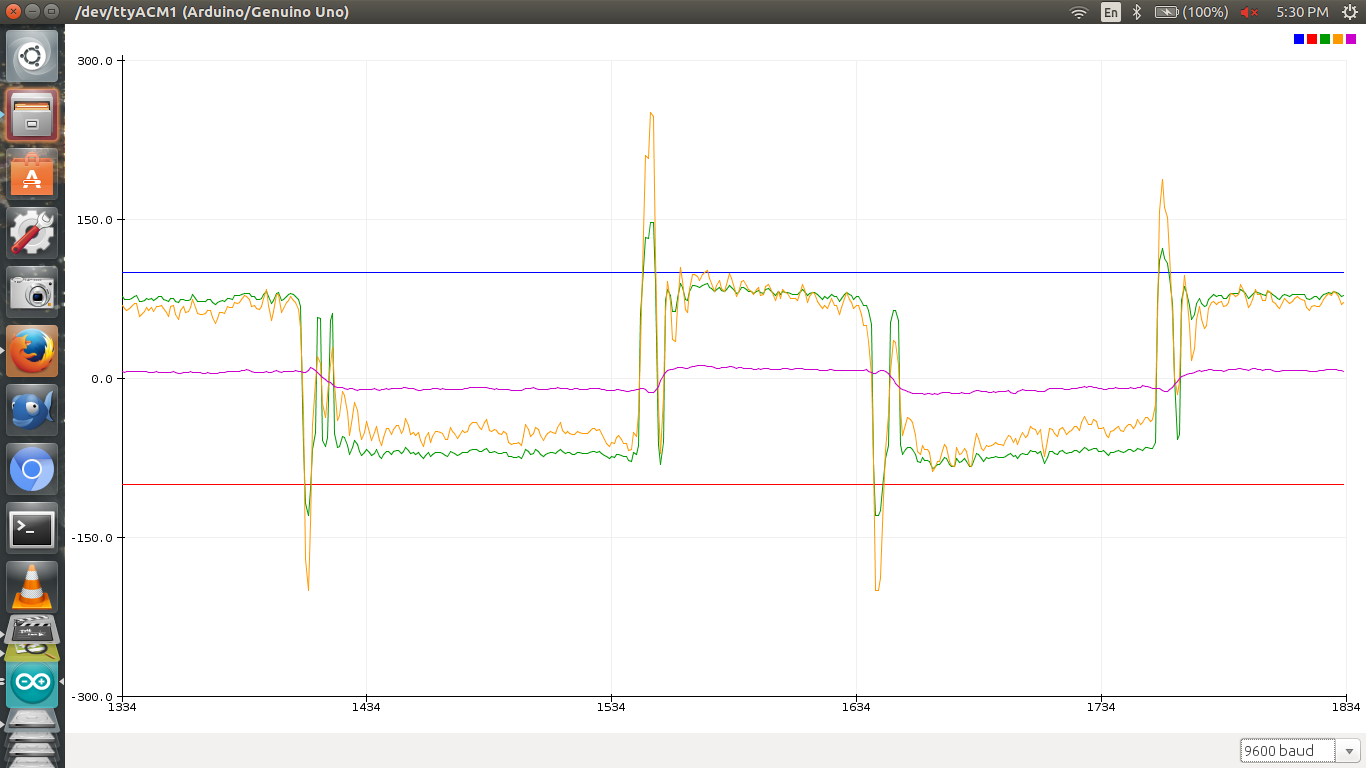Open the battery (100%) indicator menu
Screen dimensions: 1366x768
tap(1191, 12)
